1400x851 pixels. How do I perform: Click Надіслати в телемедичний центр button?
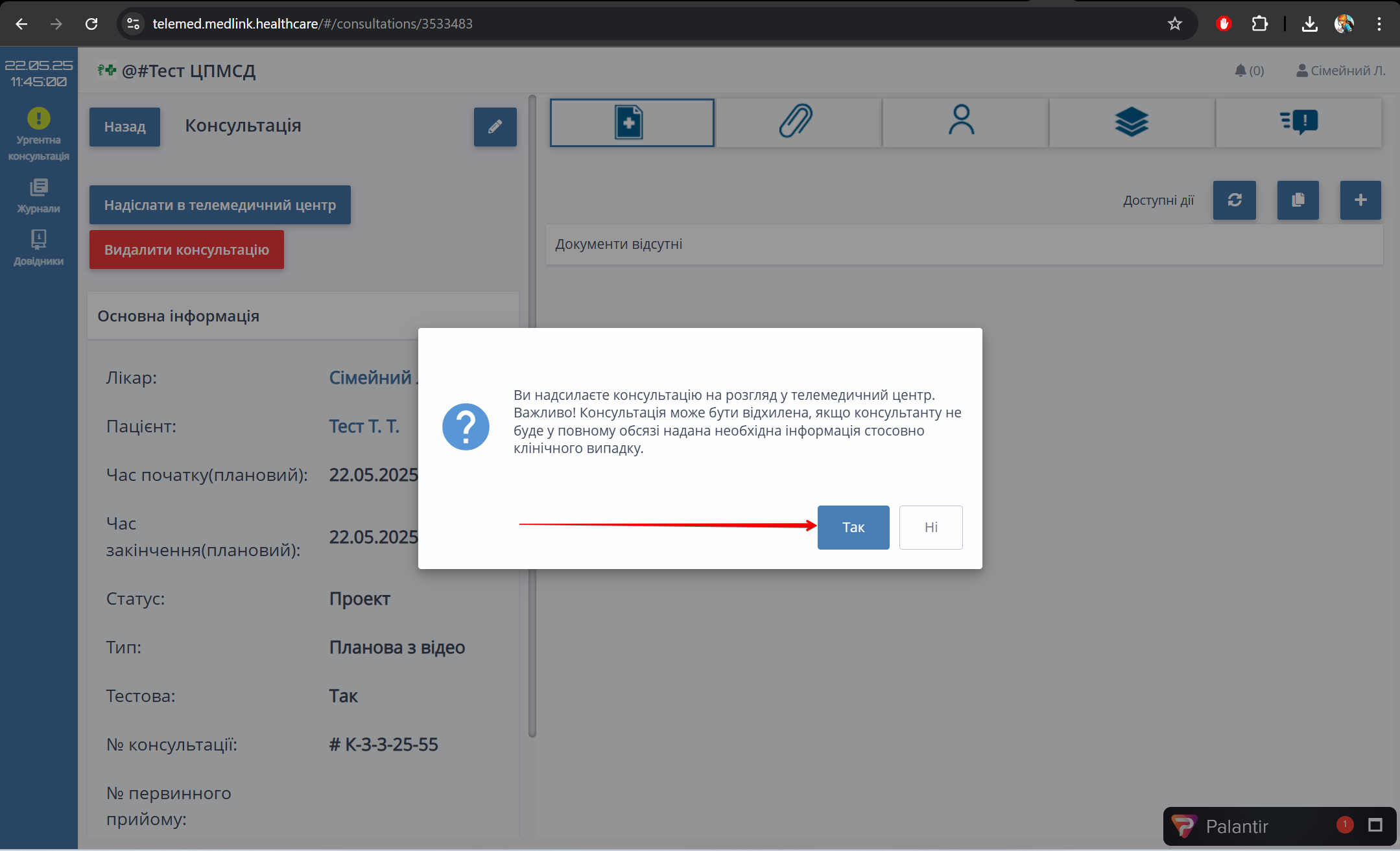(220, 205)
